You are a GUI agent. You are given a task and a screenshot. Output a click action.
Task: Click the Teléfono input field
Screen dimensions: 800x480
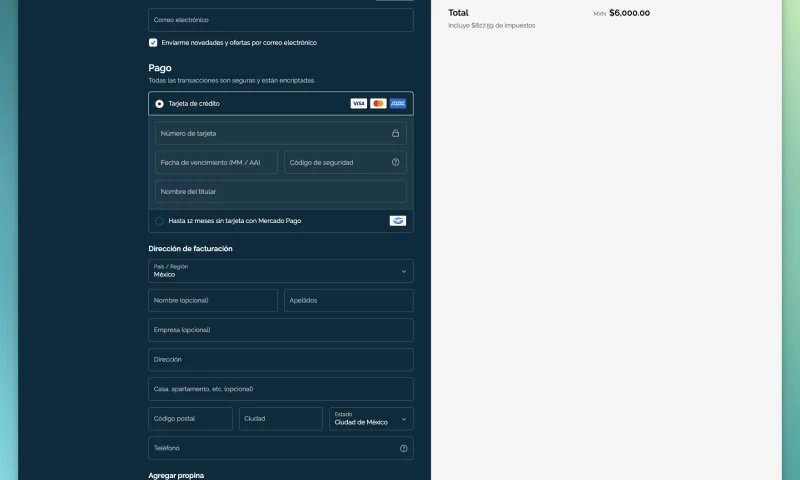click(281, 448)
